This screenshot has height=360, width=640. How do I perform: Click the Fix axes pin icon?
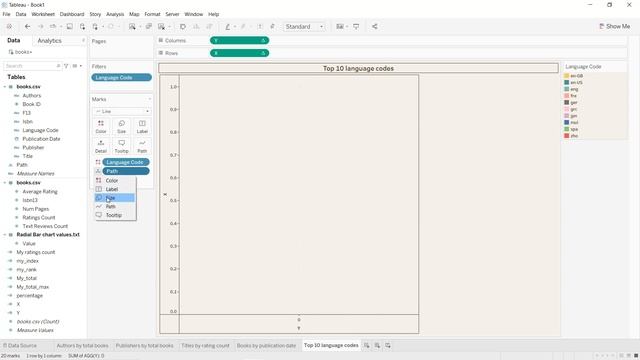tap(273, 27)
